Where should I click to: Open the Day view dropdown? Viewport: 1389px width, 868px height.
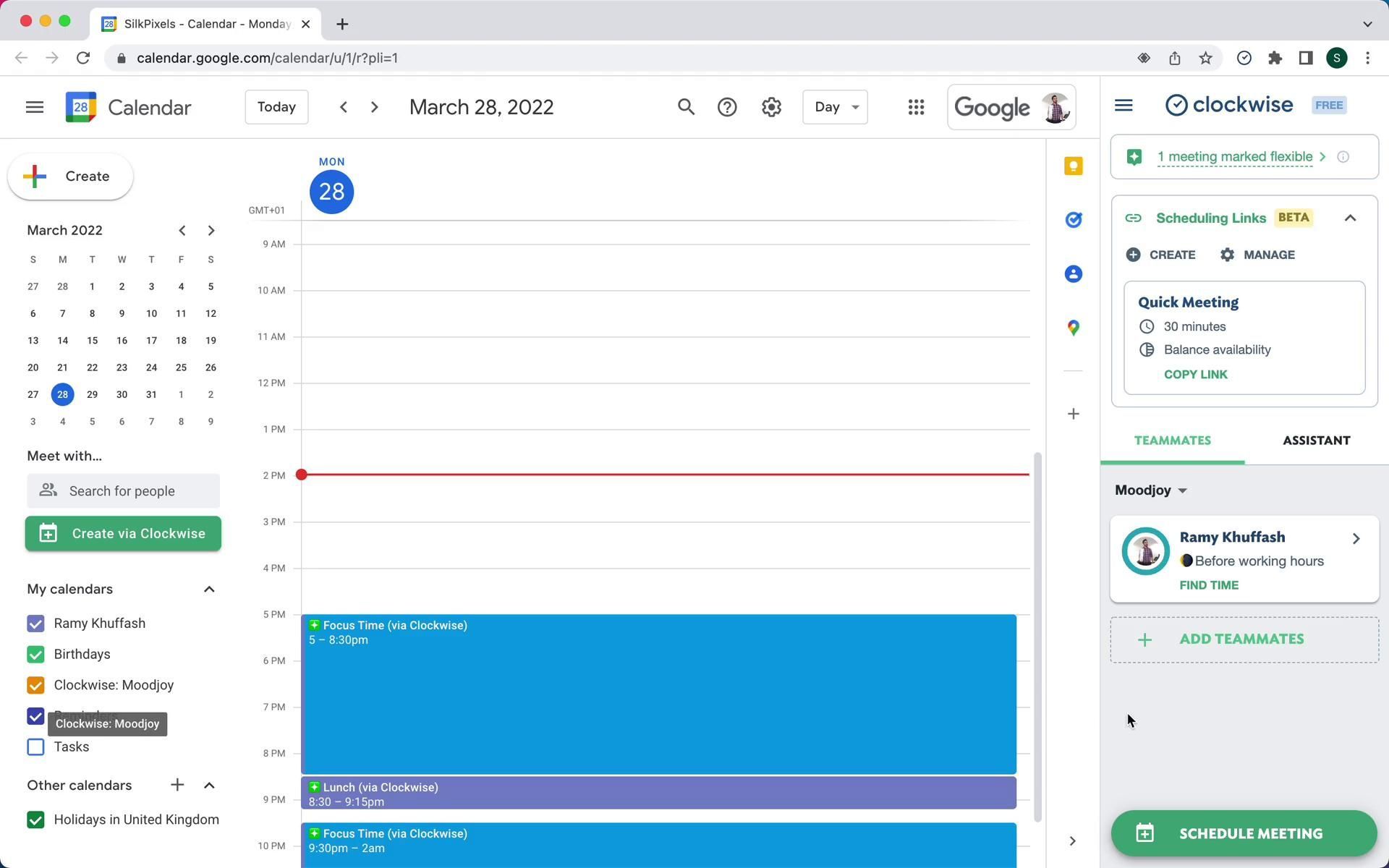835,107
